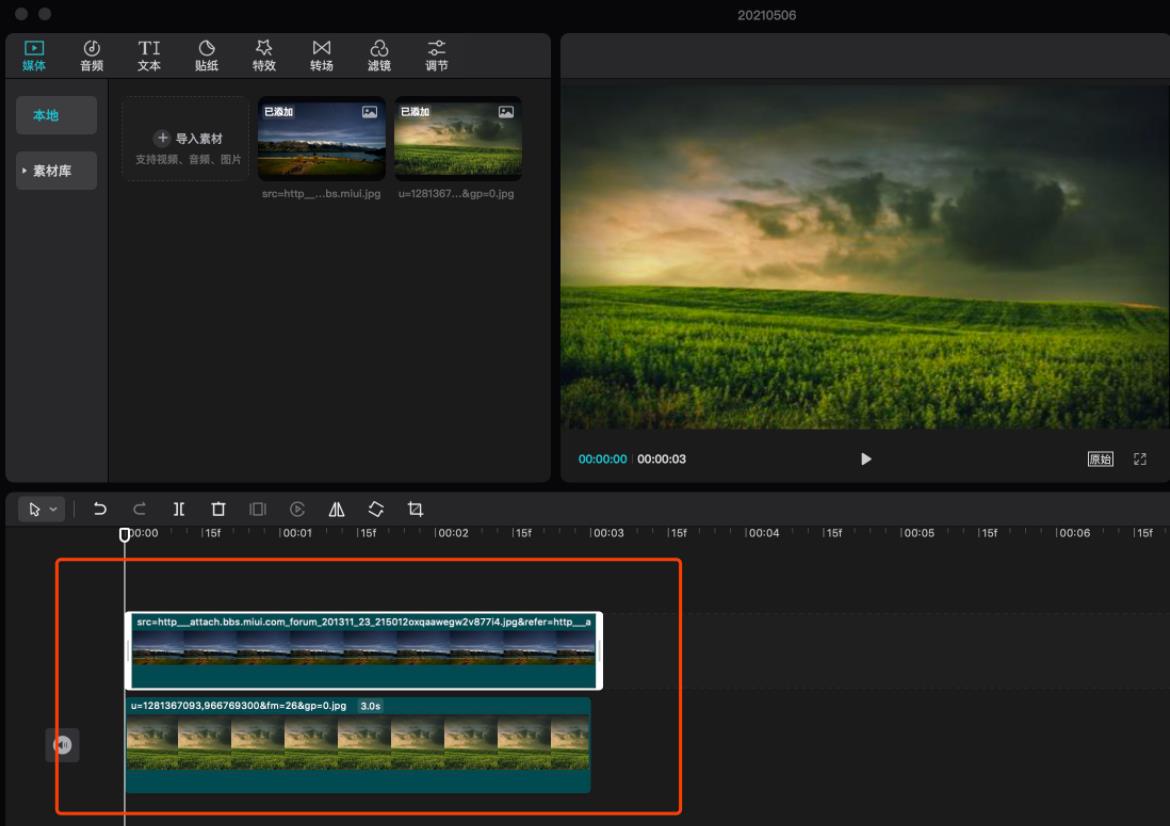The image size is (1170, 826).
Task: Open the 滤镜 filters panel
Action: pos(379,56)
